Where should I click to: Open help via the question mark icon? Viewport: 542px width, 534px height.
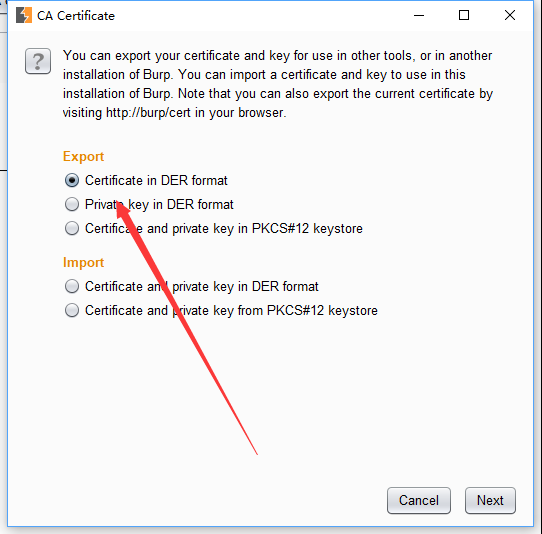click(x=38, y=61)
